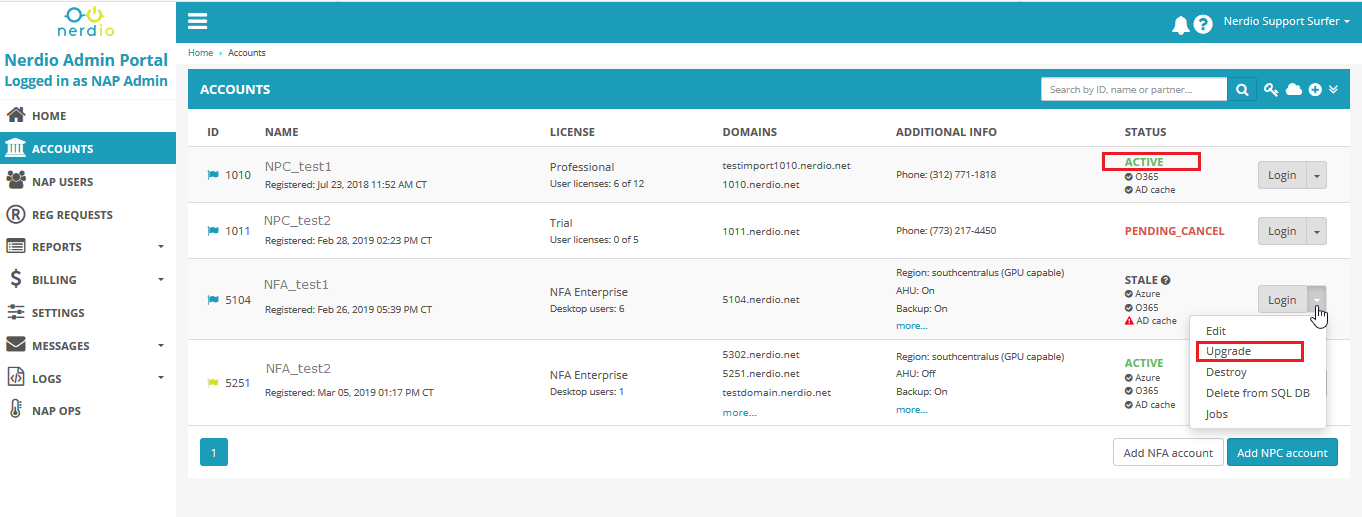The image size is (1362, 517).
Task: Open SETTINGS in sidebar
Action: [88, 313]
